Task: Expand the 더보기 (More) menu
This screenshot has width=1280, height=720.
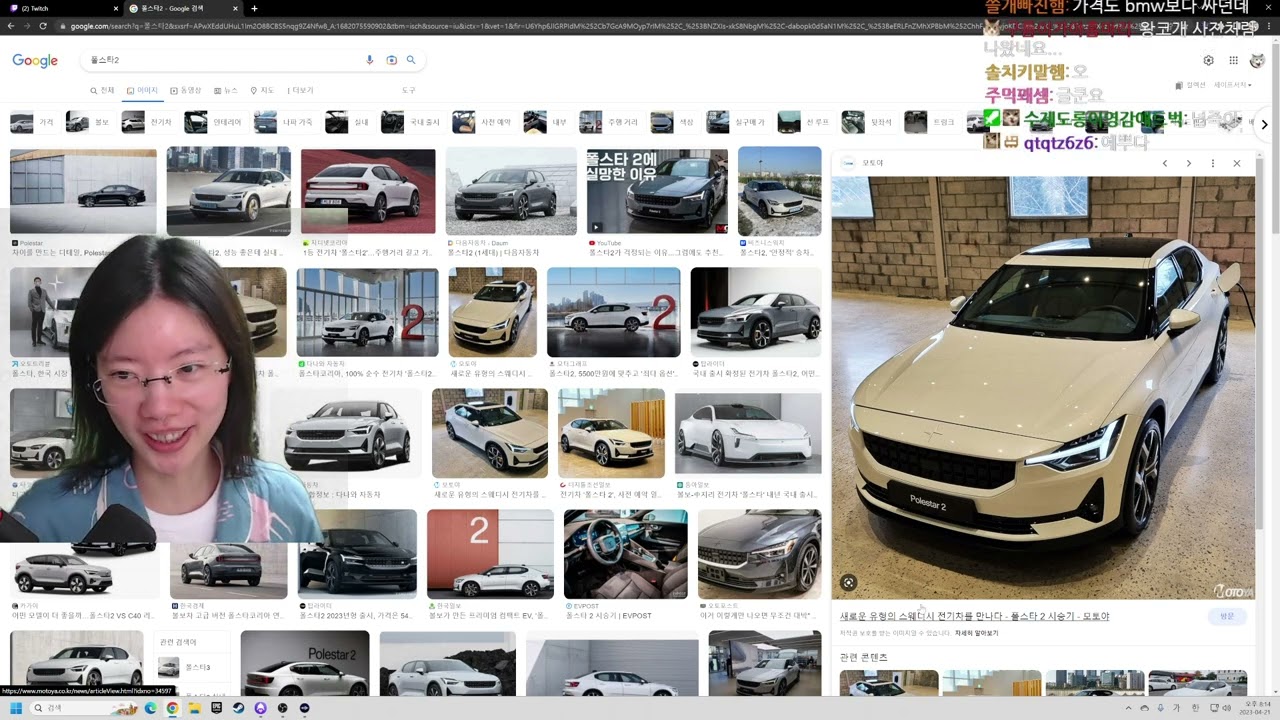Action: pyautogui.click(x=300, y=90)
